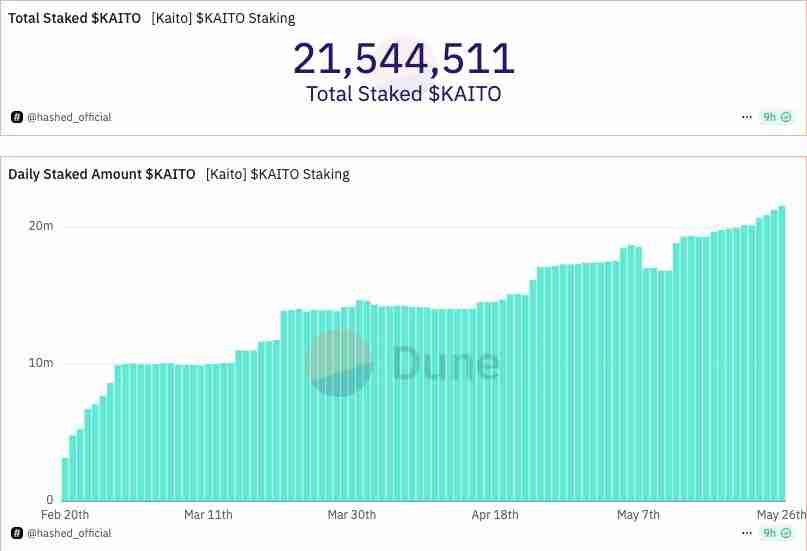Click the 9h refresh time in Total Staked panel
807x551 pixels.
pyautogui.click(x=770, y=117)
